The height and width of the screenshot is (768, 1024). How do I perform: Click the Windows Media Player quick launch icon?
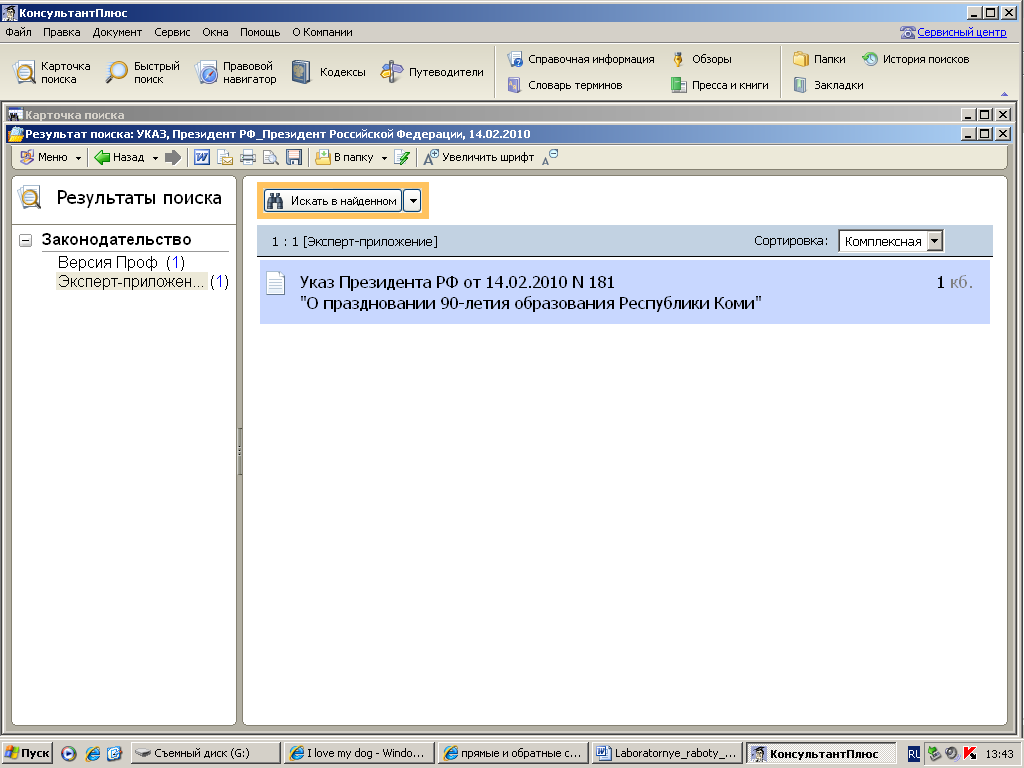point(69,754)
